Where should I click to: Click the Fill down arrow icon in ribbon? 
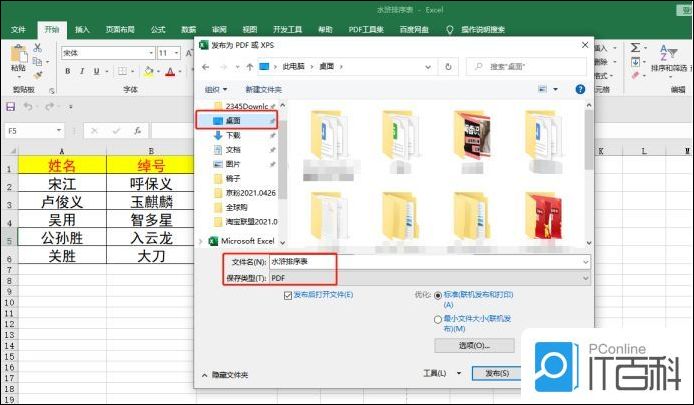pos(635,62)
